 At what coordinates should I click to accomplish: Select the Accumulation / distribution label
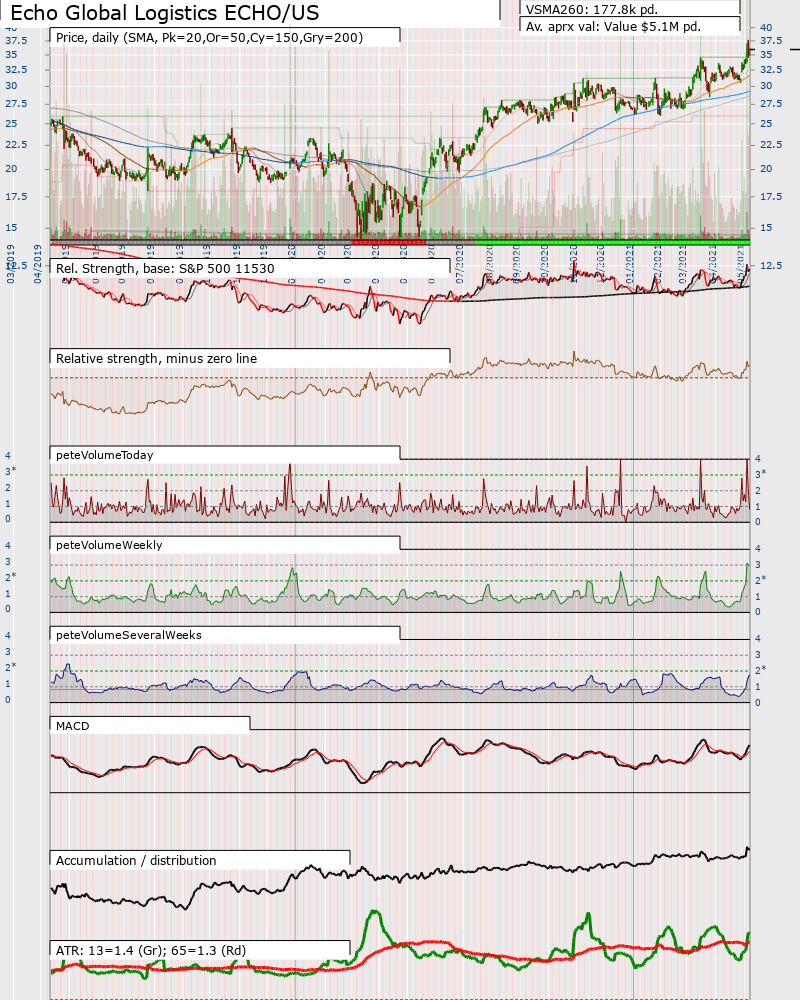point(136,860)
